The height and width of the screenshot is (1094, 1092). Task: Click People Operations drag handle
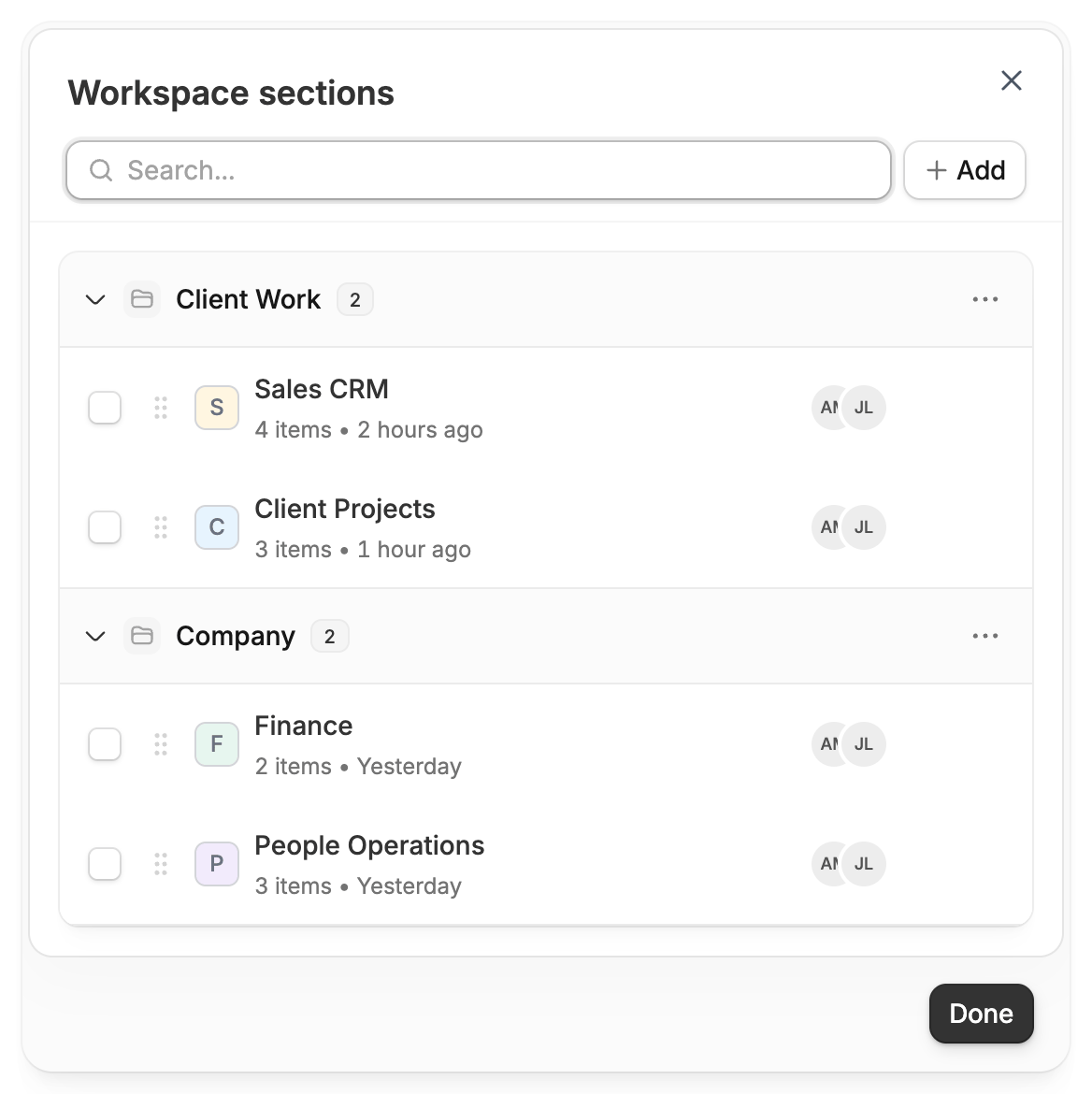(161, 864)
